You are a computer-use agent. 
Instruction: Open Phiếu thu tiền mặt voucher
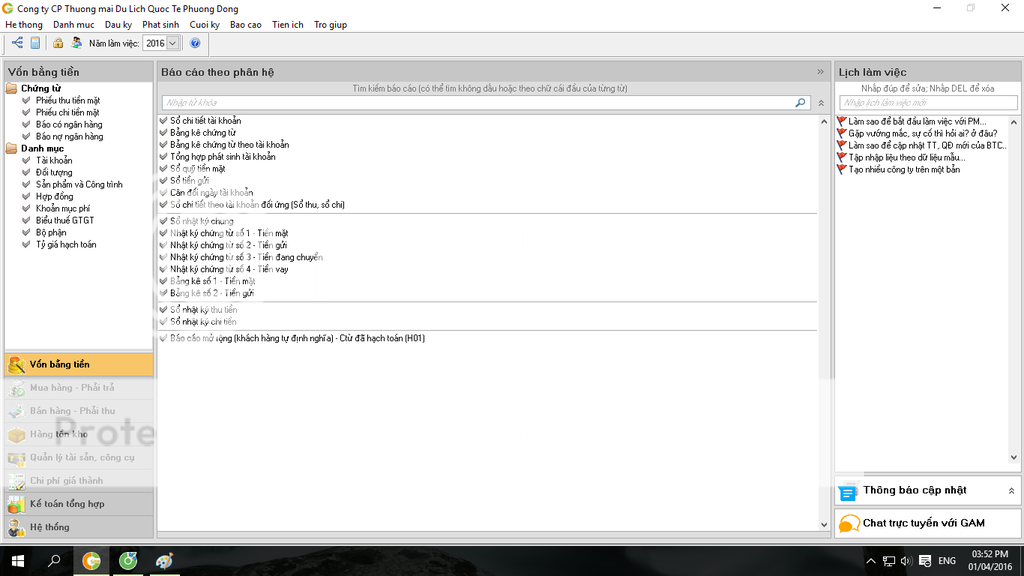coord(68,101)
